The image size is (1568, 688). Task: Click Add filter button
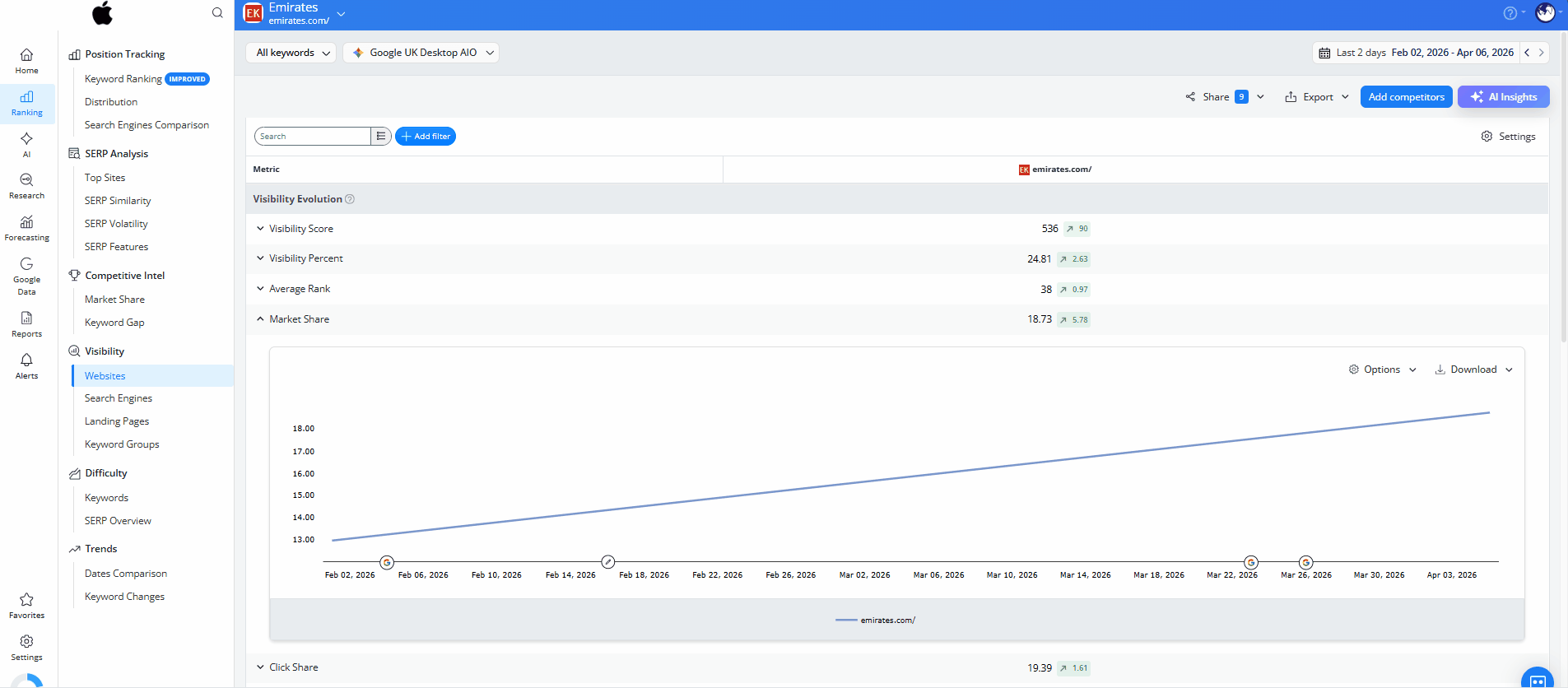[x=426, y=137]
